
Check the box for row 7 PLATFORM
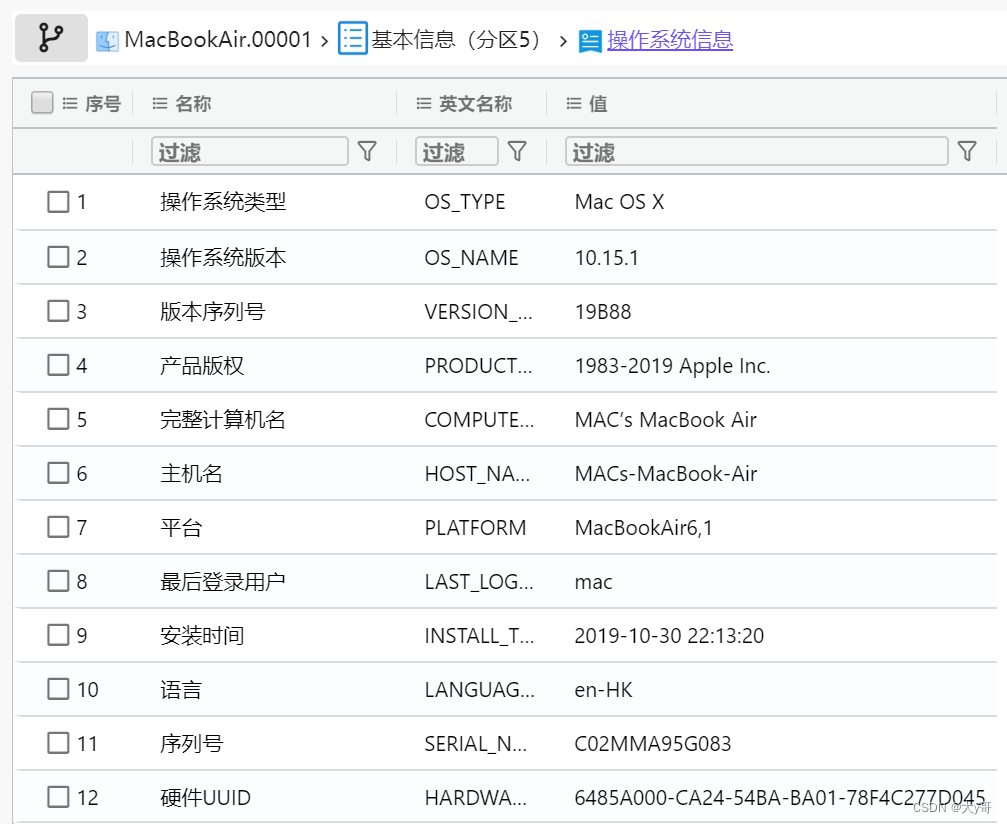pos(58,527)
